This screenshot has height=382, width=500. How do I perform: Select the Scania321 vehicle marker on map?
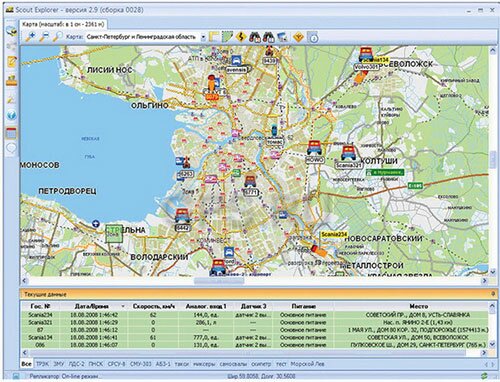[x=348, y=154]
